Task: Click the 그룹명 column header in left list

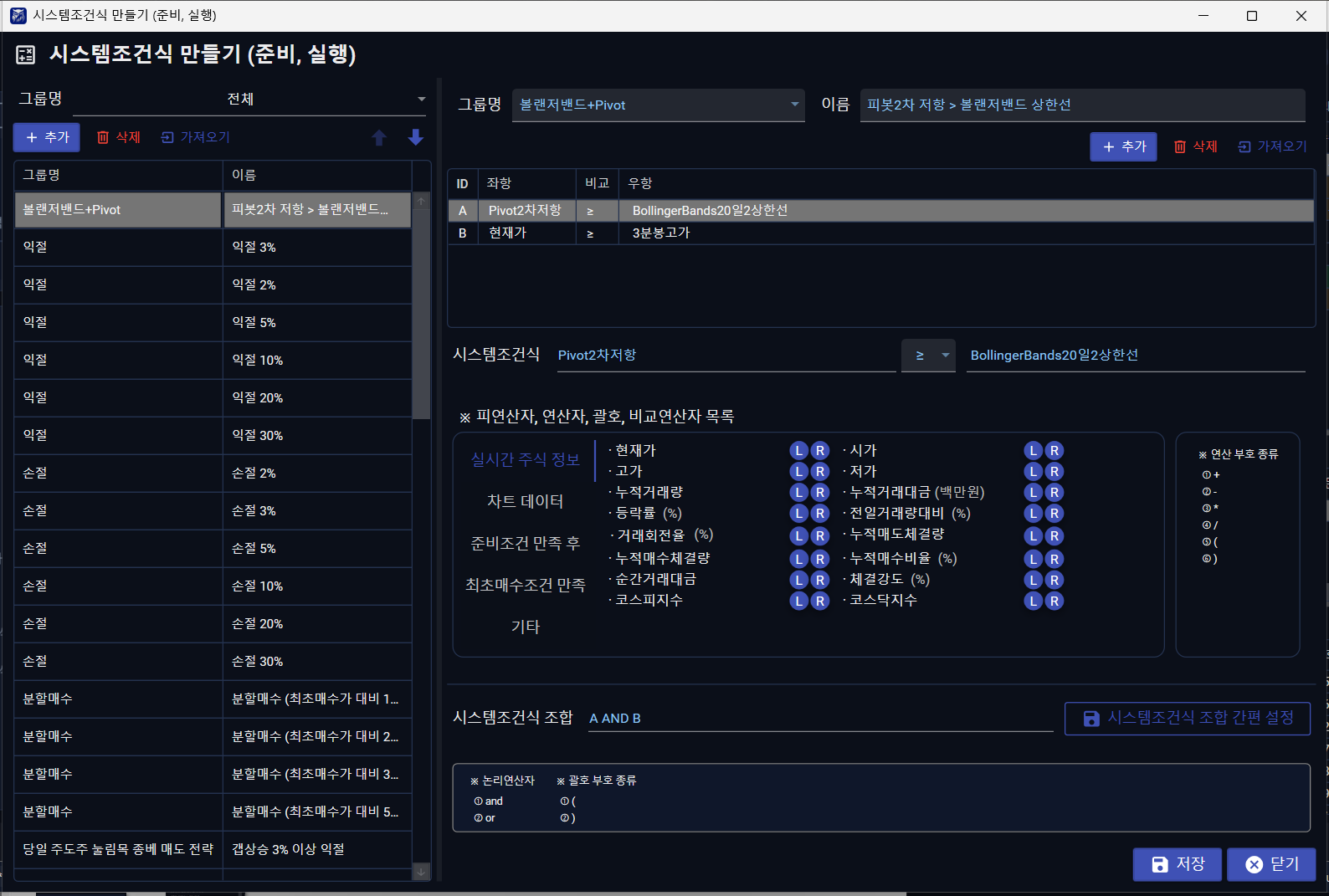Action: [119, 176]
